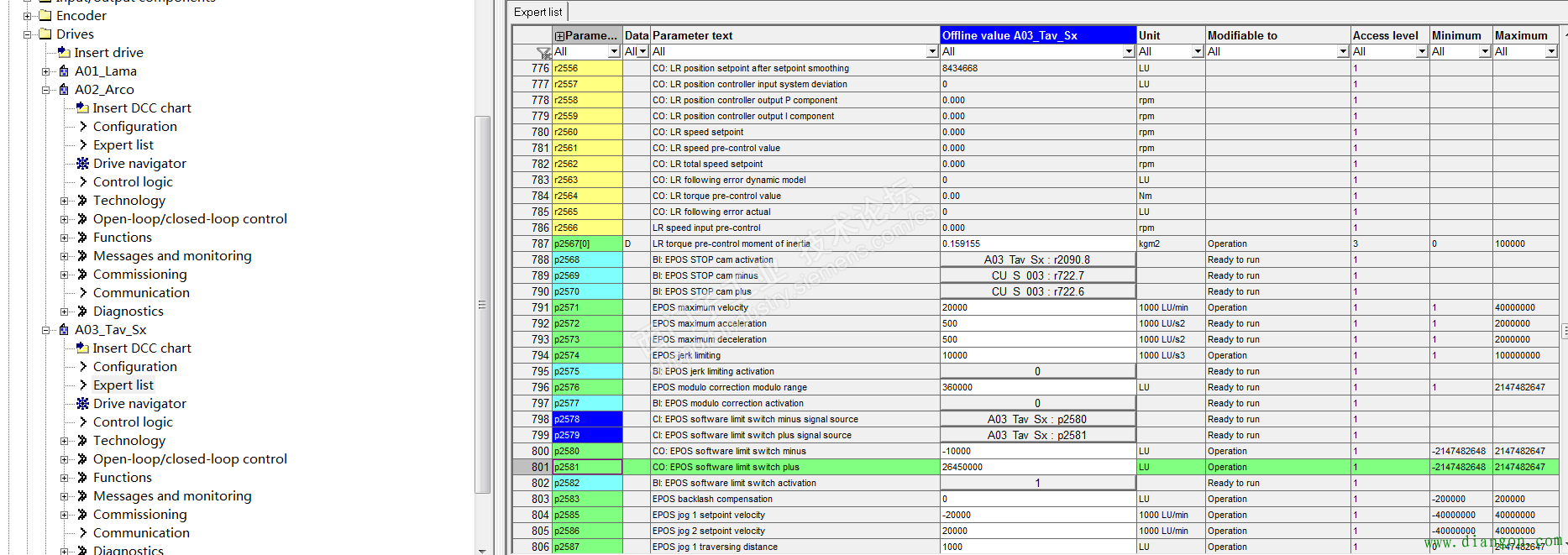The width and height of the screenshot is (1568, 555).
Task: Click the A02_Arco drive unit icon
Action: coord(64,89)
